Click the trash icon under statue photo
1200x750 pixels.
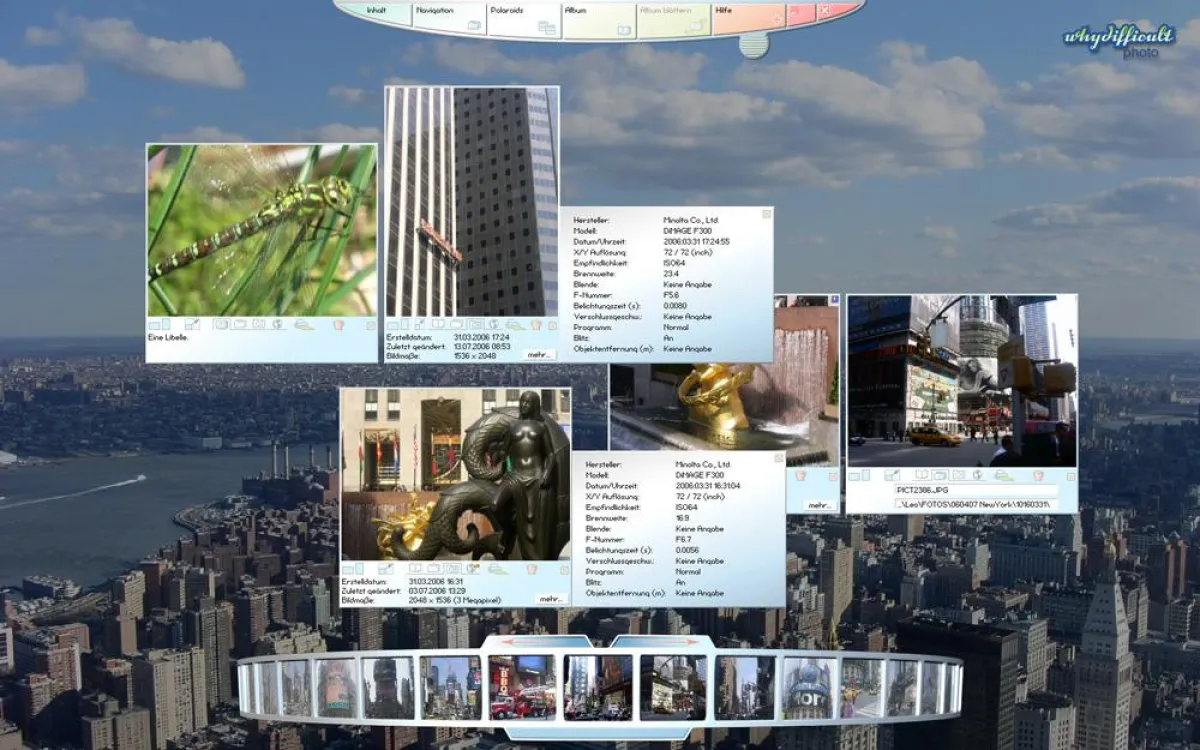pyautogui.click(x=532, y=568)
